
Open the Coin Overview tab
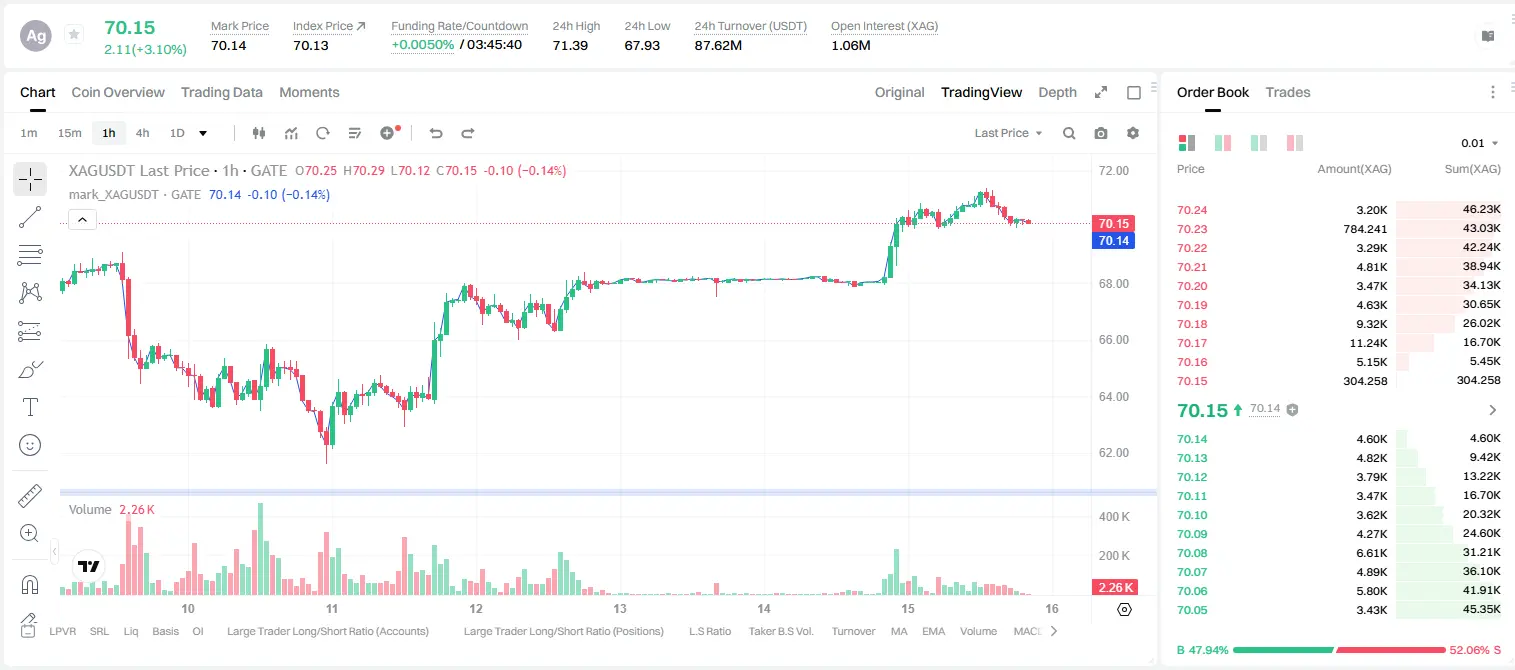pyautogui.click(x=118, y=92)
